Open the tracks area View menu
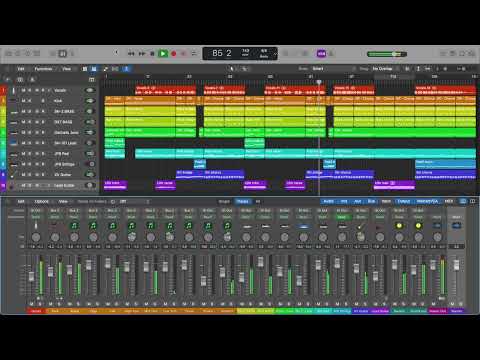 (x=67, y=69)
